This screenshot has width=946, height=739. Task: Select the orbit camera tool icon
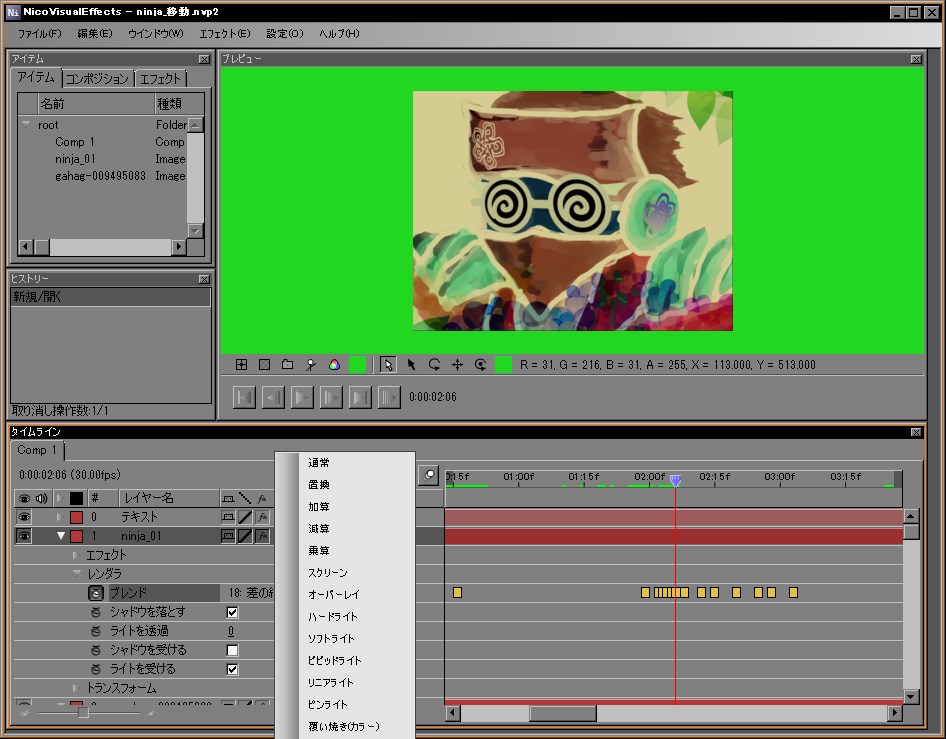point(480,364)
